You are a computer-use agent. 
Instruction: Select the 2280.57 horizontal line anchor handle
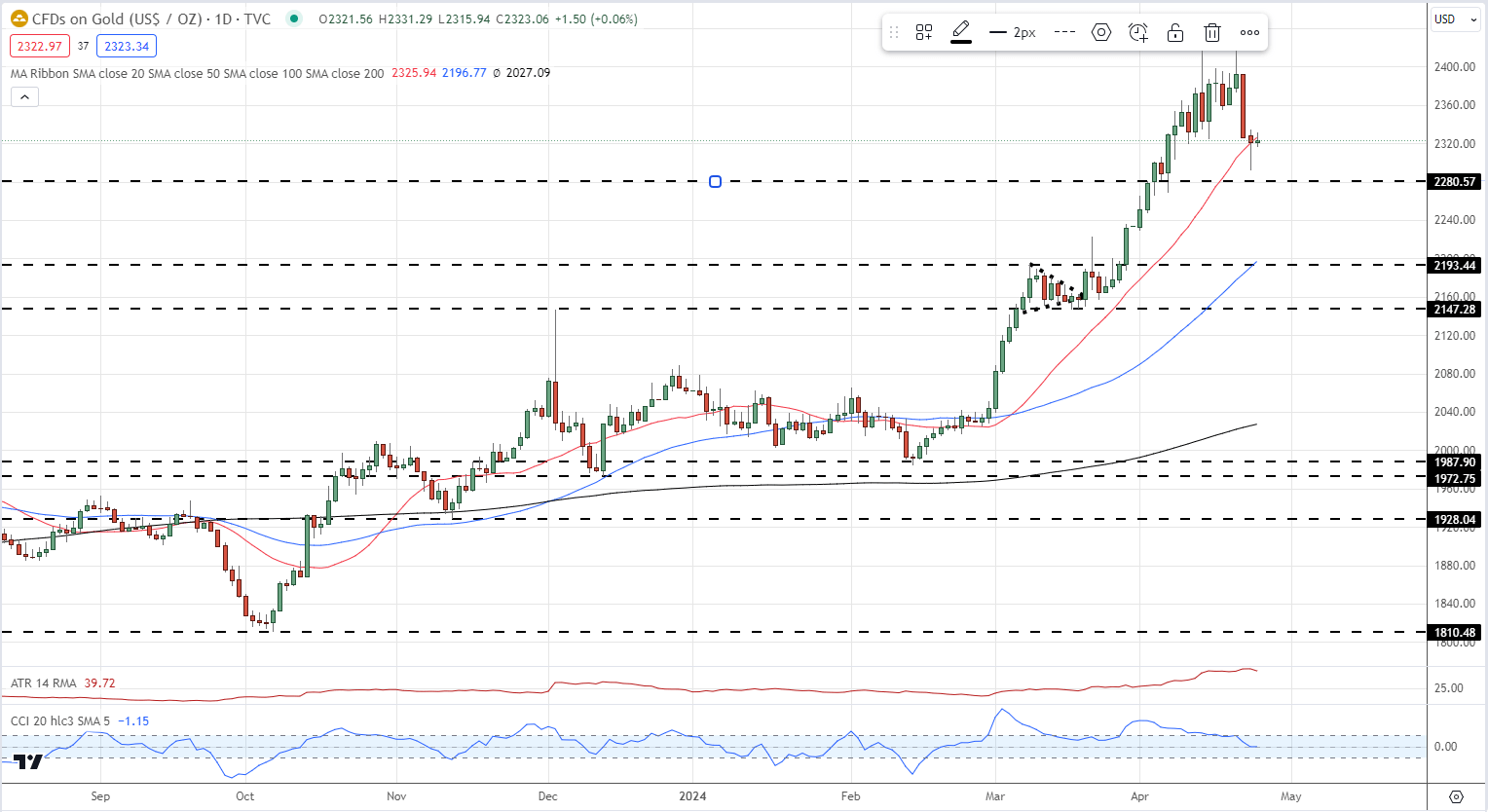point(716,182)
